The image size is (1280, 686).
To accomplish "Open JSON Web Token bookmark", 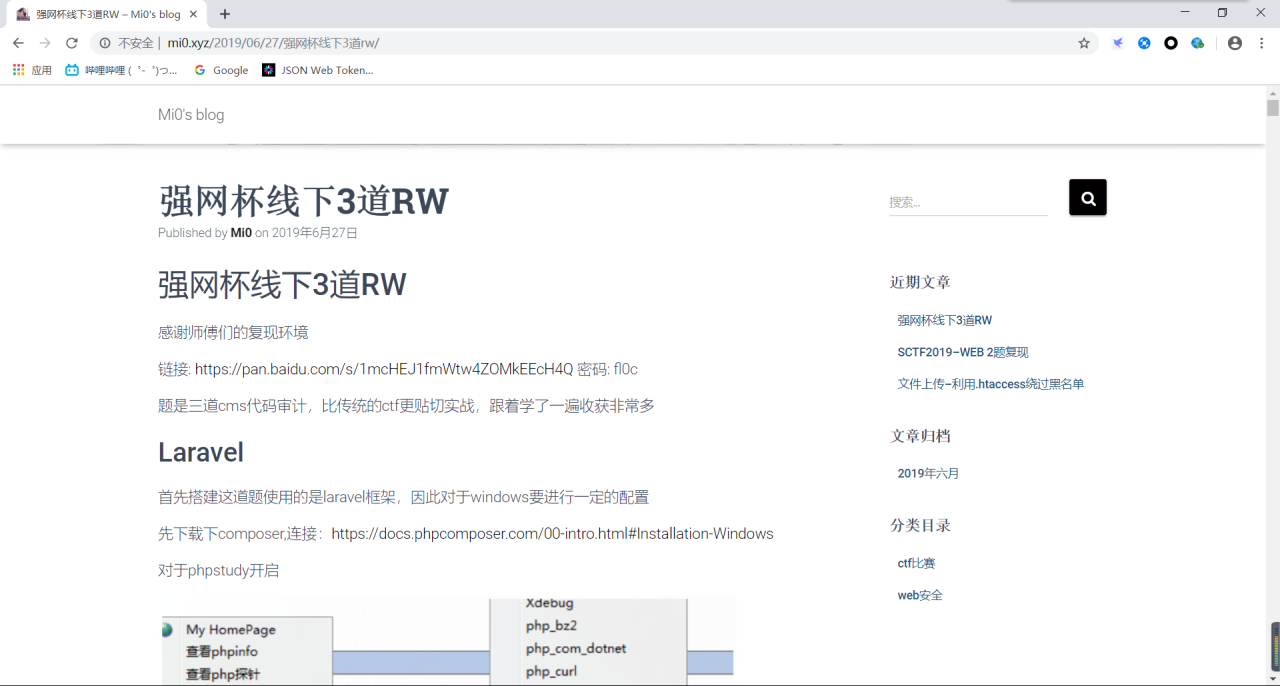I will tap(318, 70).
